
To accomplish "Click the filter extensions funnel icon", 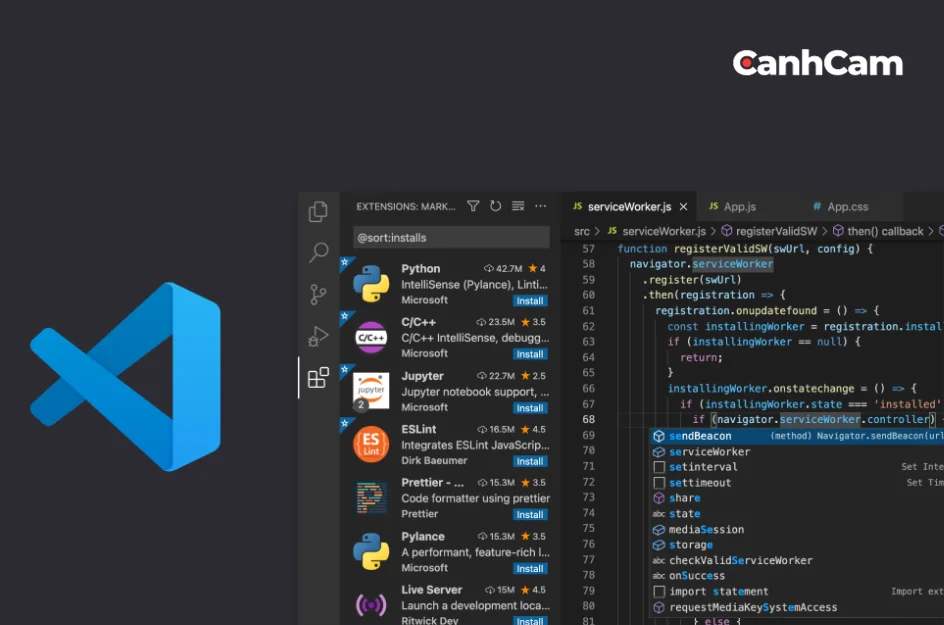I will (x=473, y=206).
